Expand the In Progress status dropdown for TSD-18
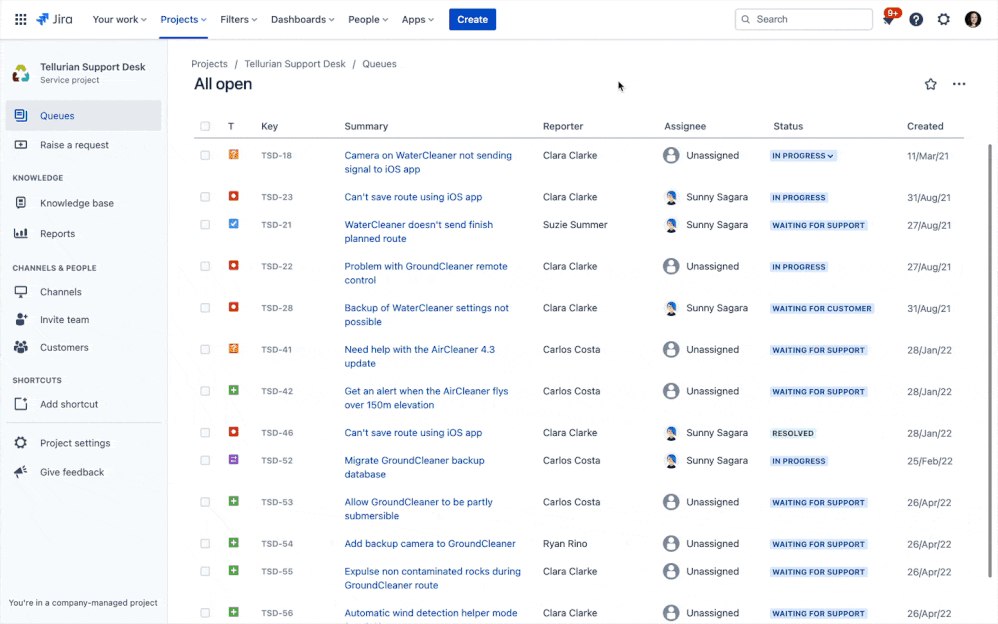This screenshot has height=624, width=998. (803, 156)
